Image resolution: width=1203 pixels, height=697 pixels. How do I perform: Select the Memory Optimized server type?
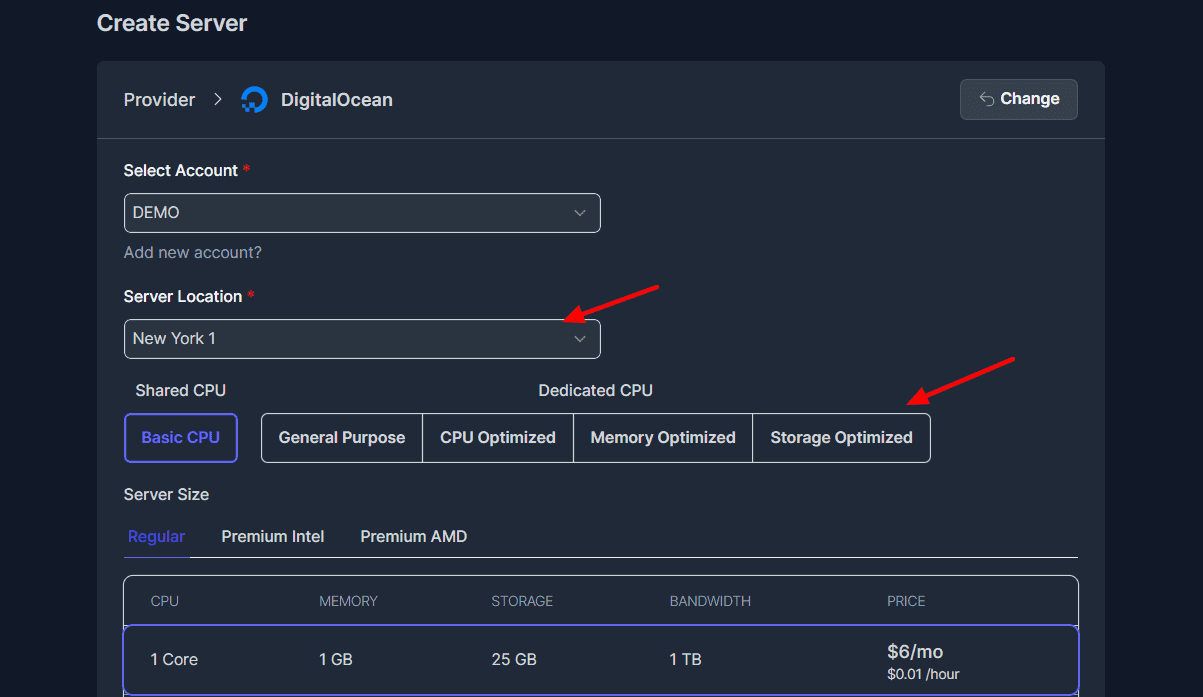coord(663,438)
